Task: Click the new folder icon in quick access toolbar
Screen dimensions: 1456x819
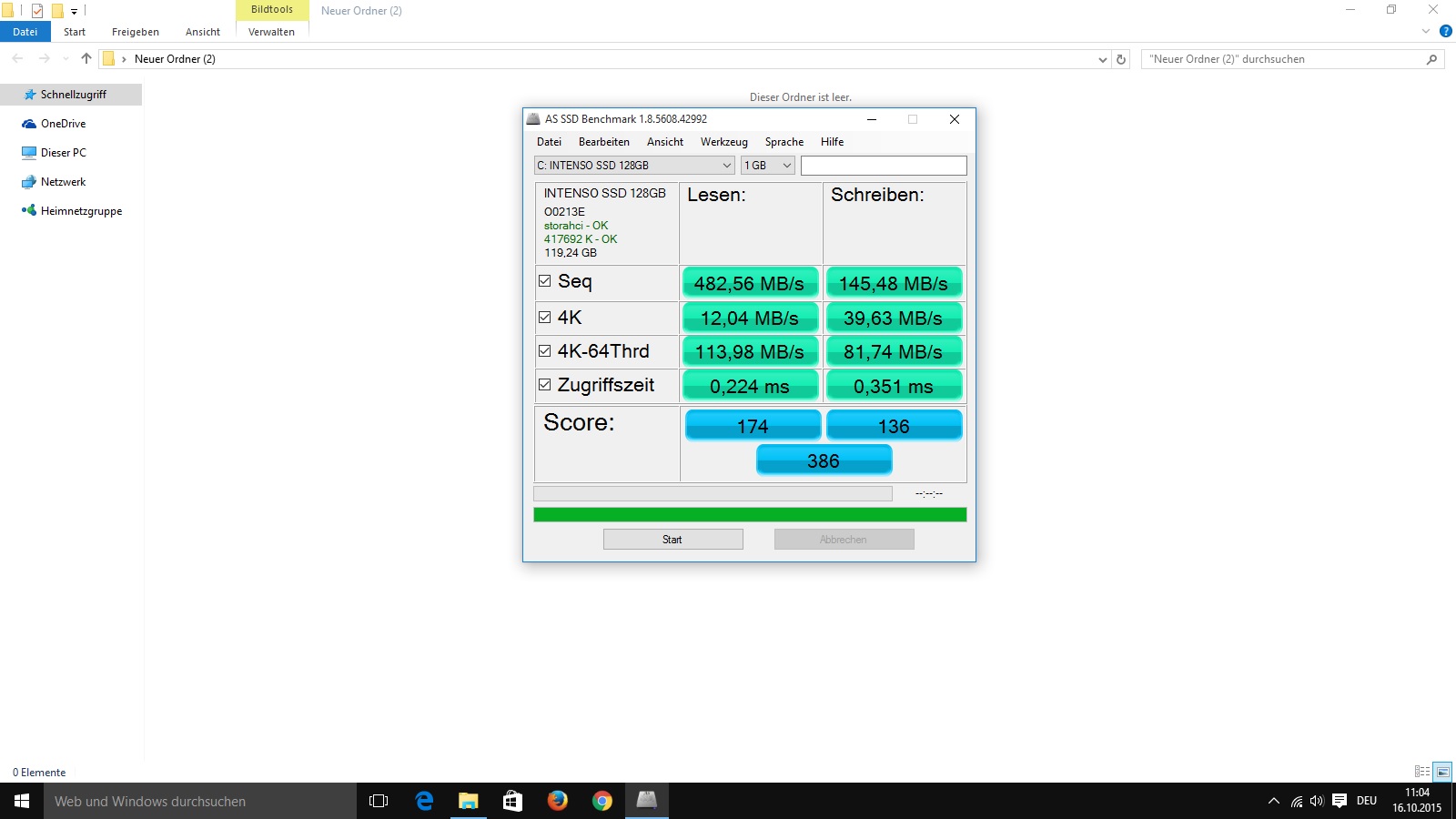Action: click(x=57, y=11)
